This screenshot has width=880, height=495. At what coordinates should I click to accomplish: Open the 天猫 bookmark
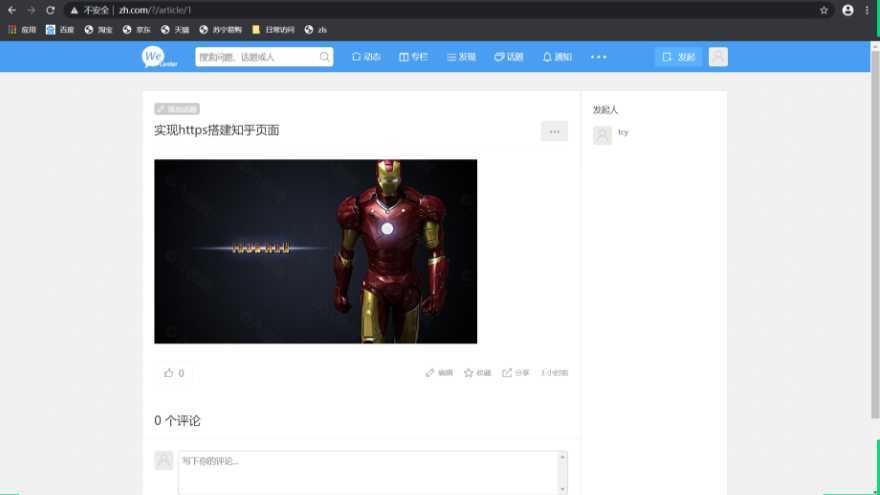[175, 30]
